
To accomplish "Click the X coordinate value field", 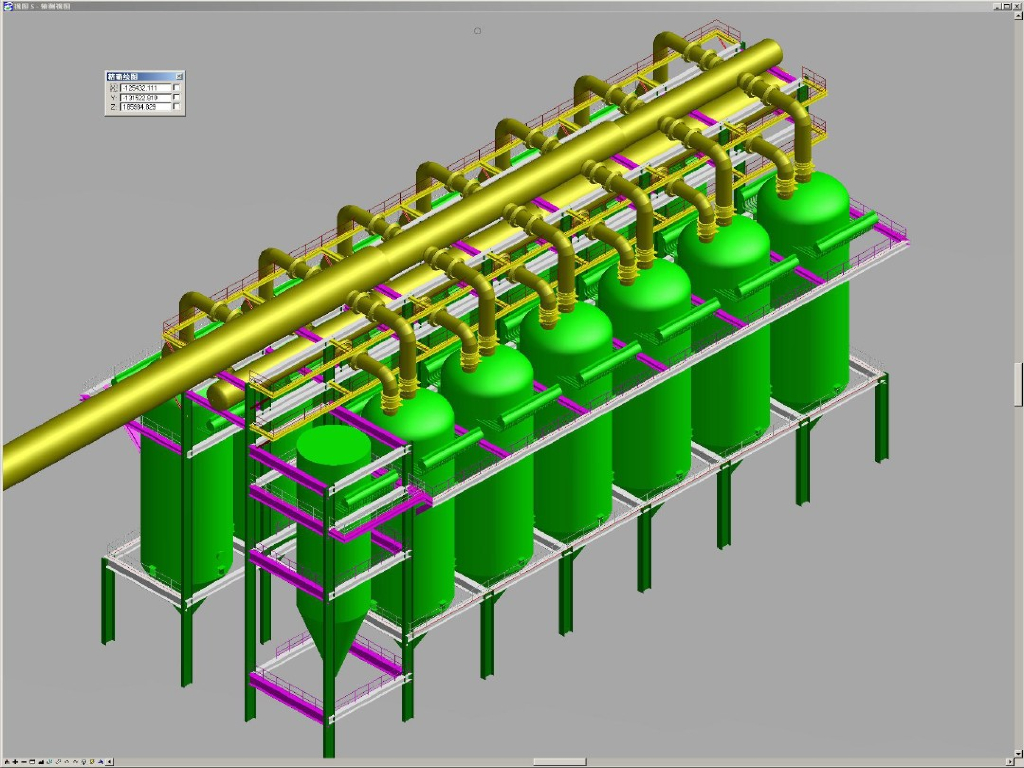I will pos(146,88).
